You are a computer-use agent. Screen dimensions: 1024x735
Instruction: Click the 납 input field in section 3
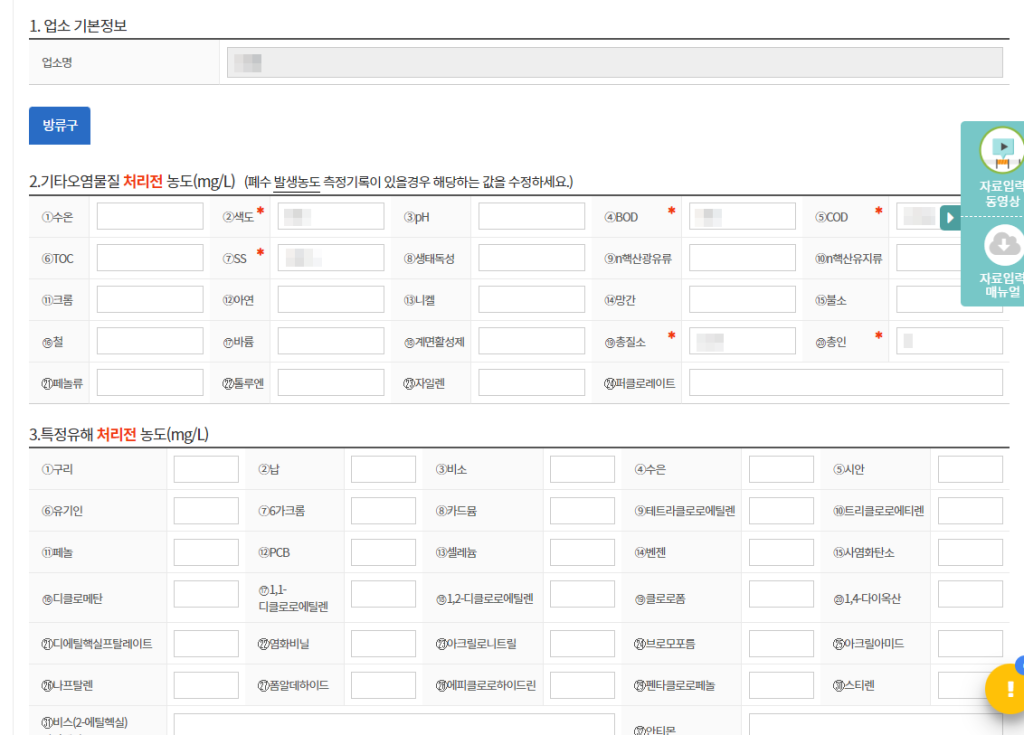point(383,469)
